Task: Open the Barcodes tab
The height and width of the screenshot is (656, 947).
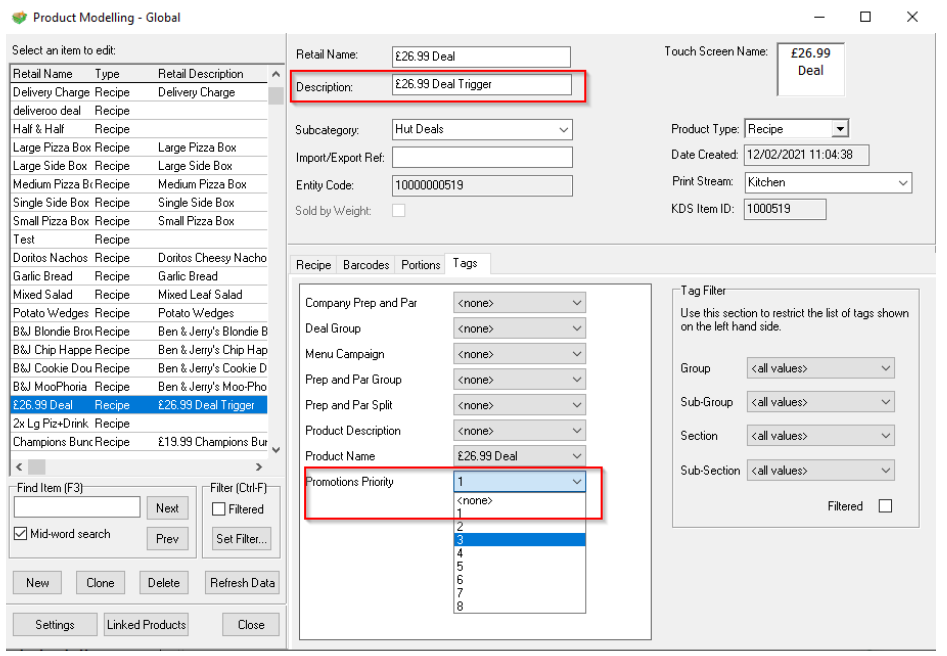Action: [x=366, y=265]
